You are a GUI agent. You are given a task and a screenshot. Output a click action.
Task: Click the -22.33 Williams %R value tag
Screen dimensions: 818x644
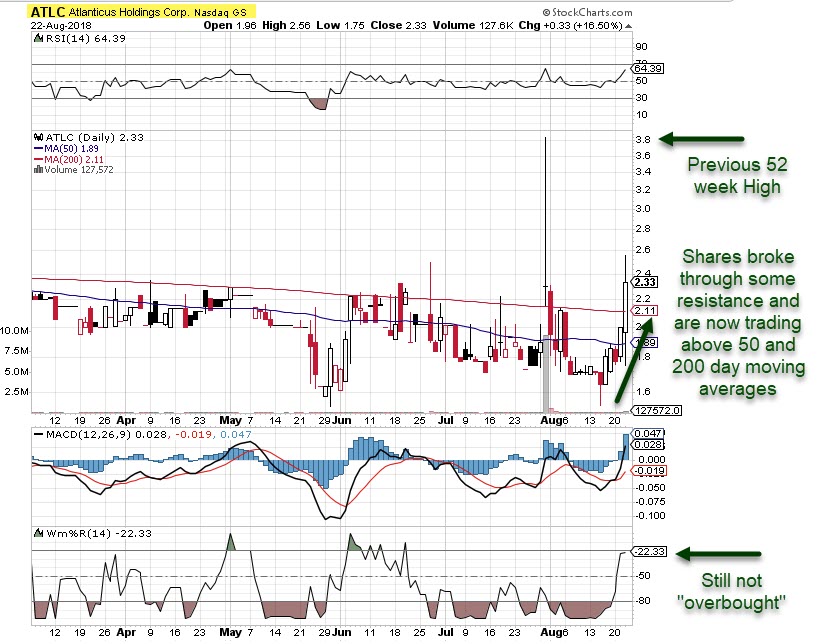pos(648,552)
